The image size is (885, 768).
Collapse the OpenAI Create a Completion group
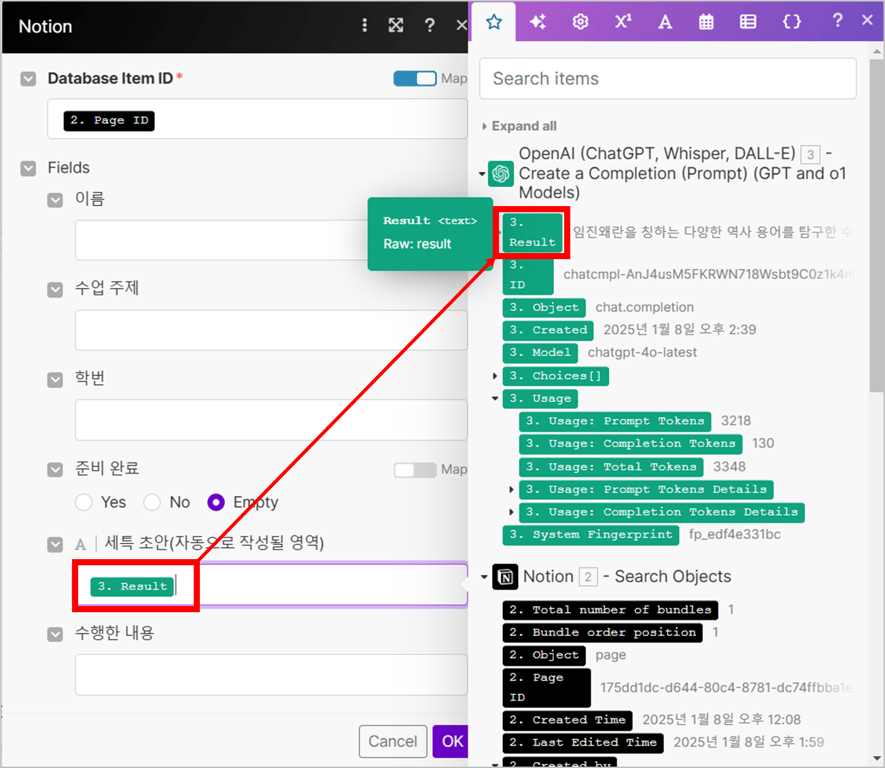pos(481,173)
